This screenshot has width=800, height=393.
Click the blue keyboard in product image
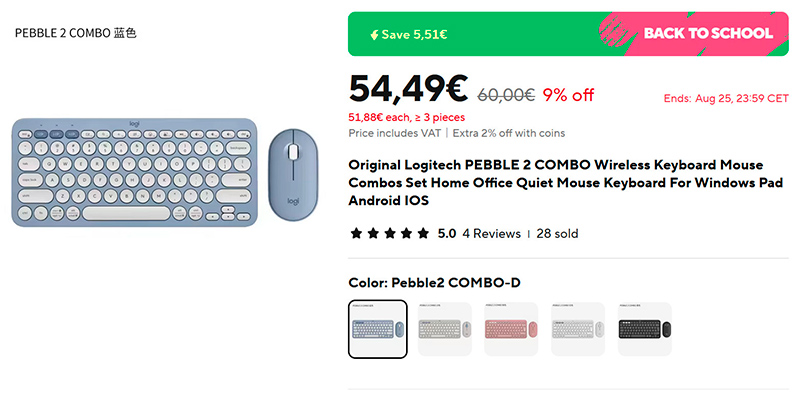(x=135, y=173)
